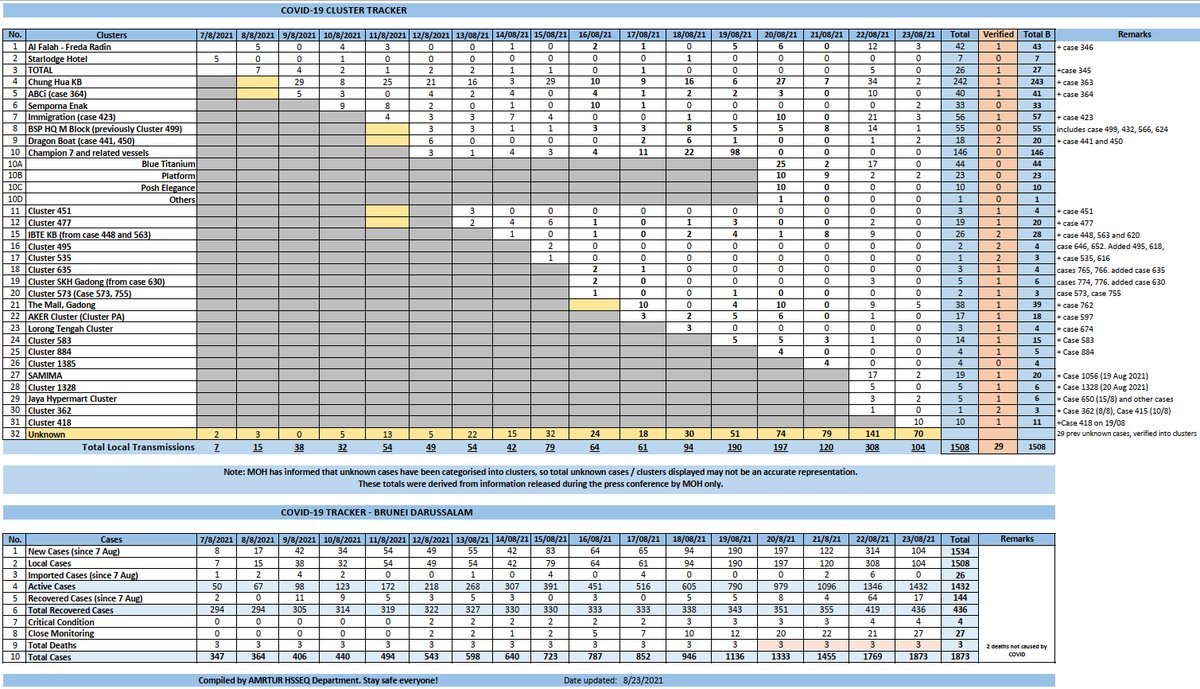The height and width of the screenshot is (689, 1200).
Task: Click the 'Immigration (case 423)' cell
Action: (110, 118)
